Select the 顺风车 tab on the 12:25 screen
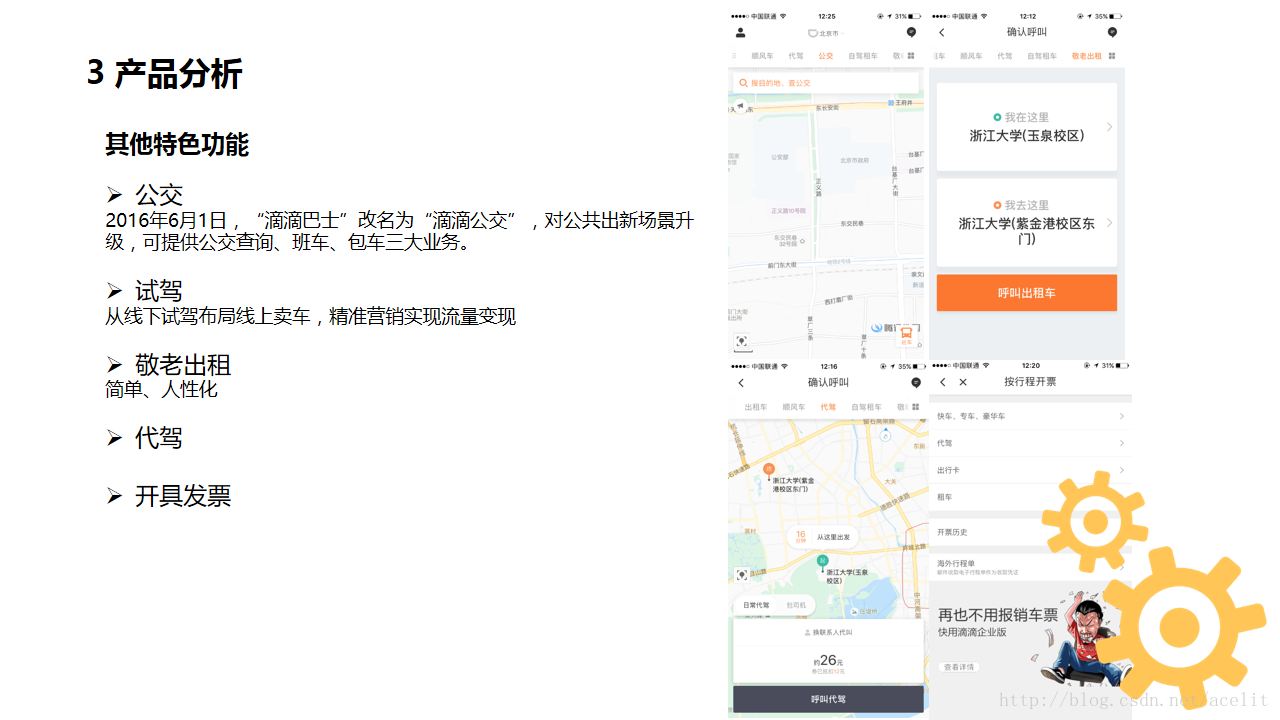1280x720 pixels. (763, 56)
